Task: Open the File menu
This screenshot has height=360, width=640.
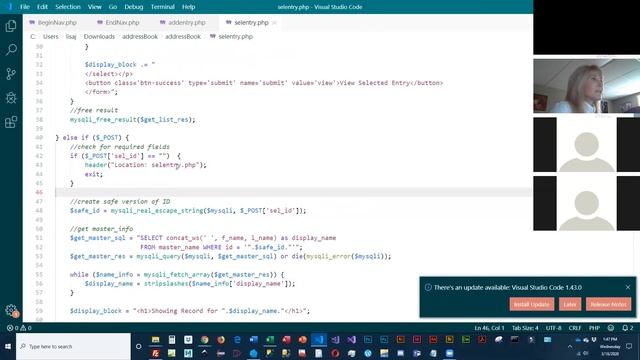Action: (x=25, y=7)
